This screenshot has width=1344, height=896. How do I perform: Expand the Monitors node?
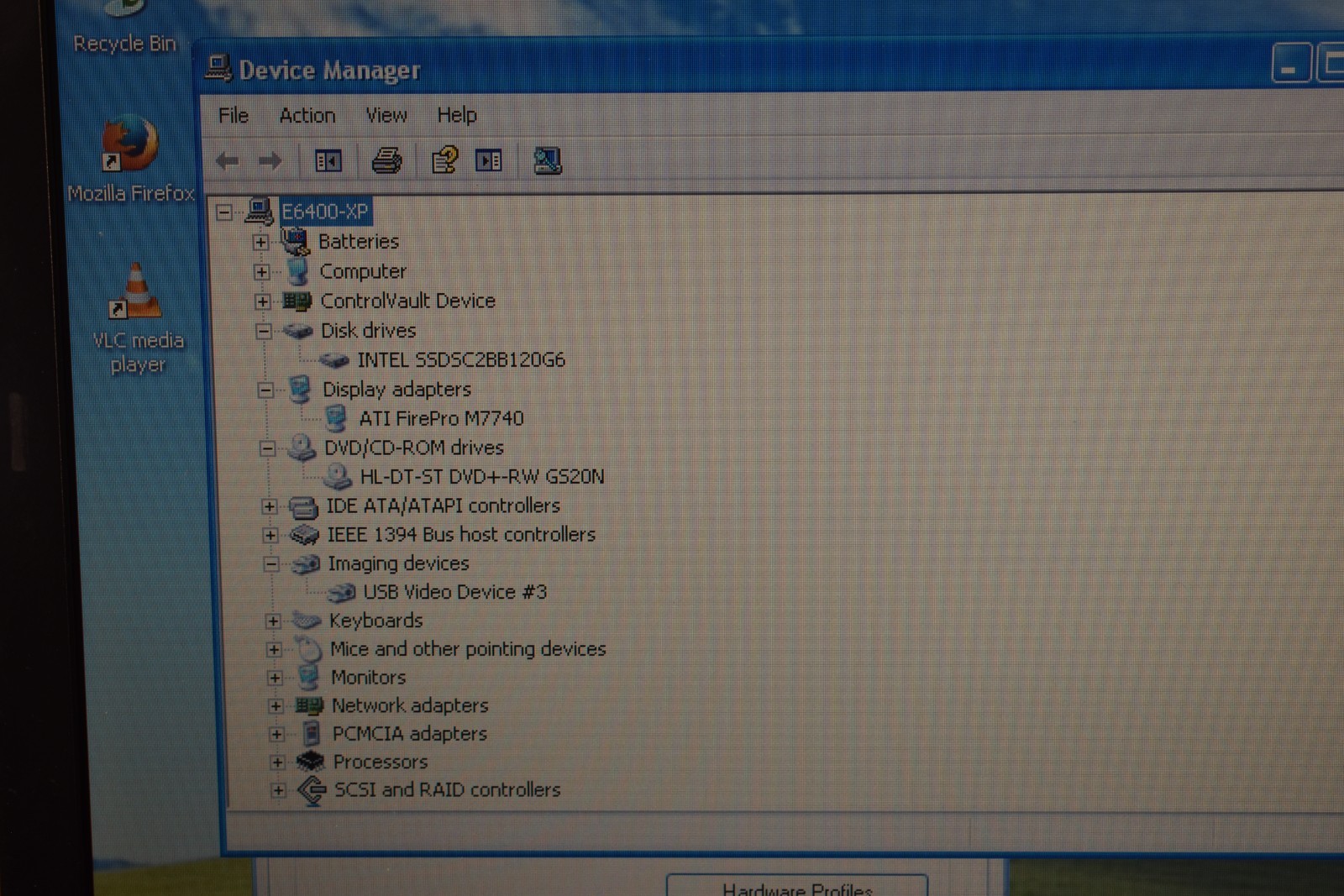[x=275, y=678]
